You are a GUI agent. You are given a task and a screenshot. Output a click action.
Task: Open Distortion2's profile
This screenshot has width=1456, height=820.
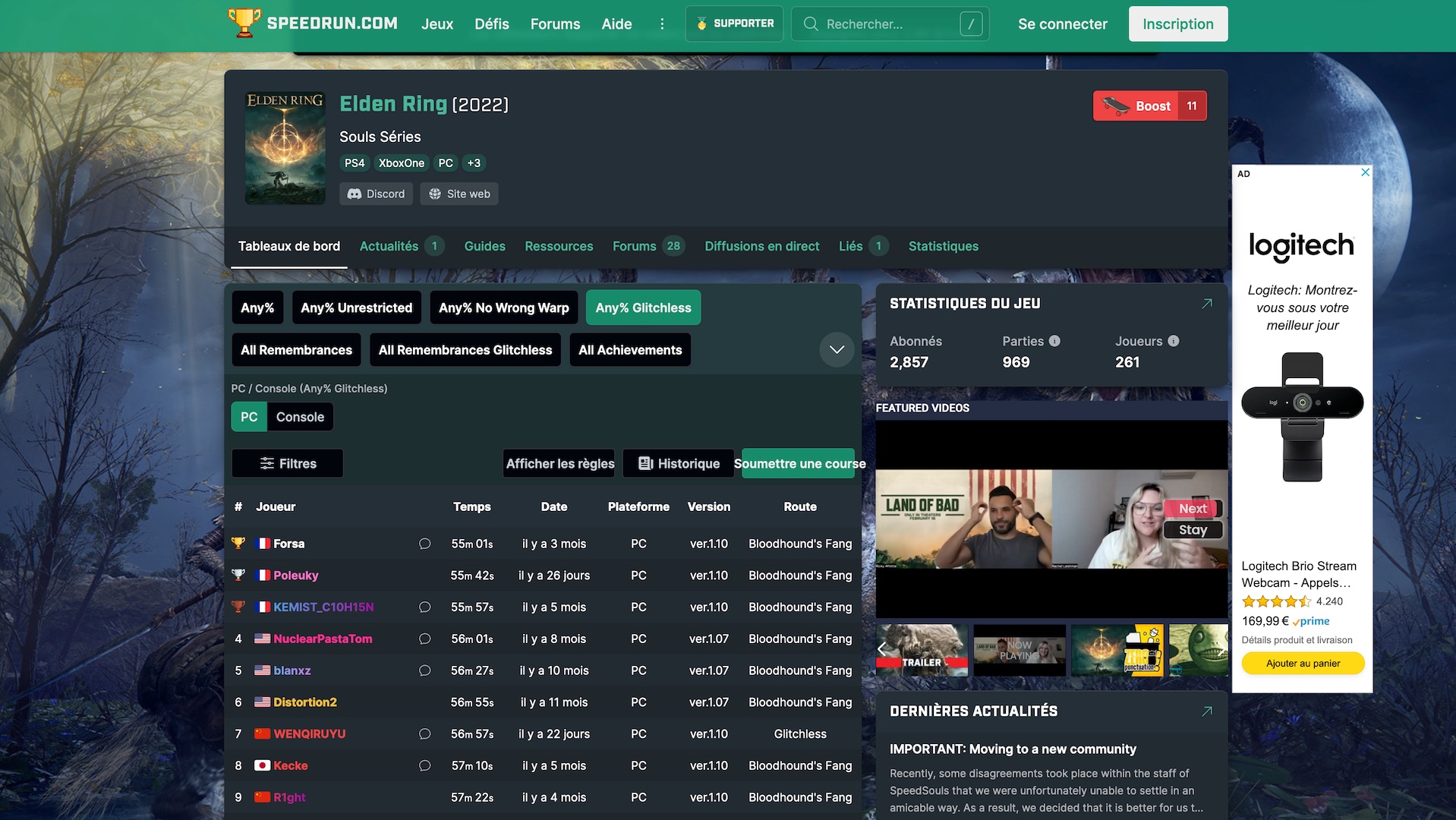(x=304, y=702)
